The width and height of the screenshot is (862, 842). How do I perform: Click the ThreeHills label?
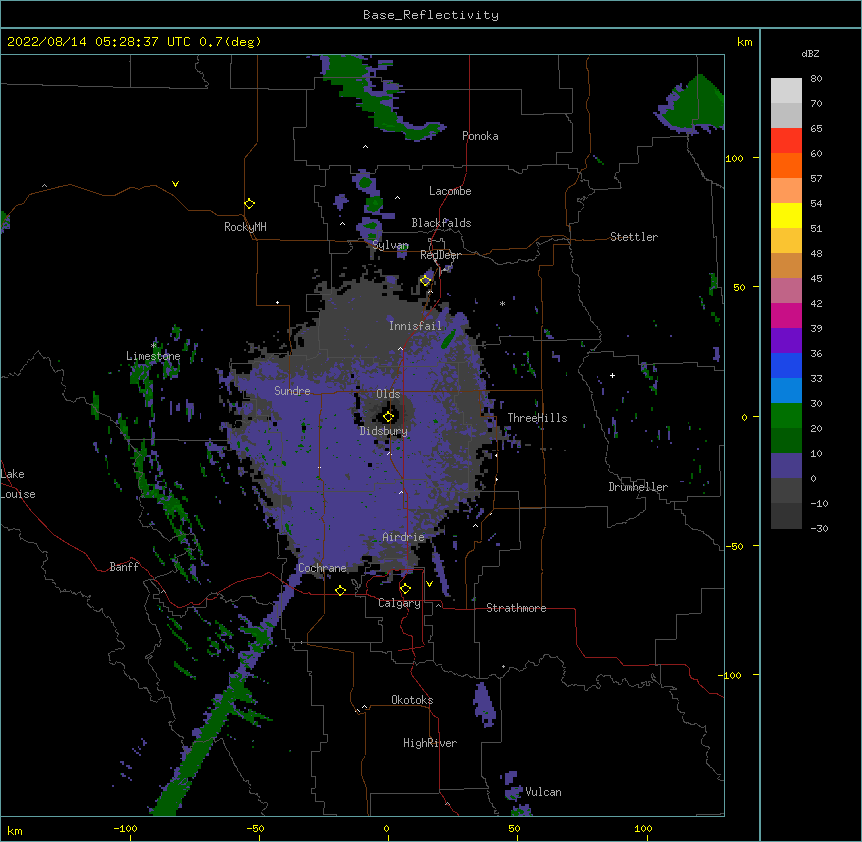point(537,418)
